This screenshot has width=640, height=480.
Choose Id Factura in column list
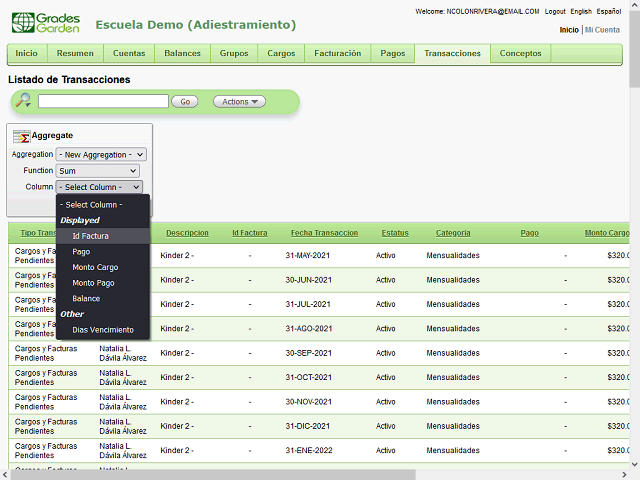pyautogui.click(x=103, y=236)
